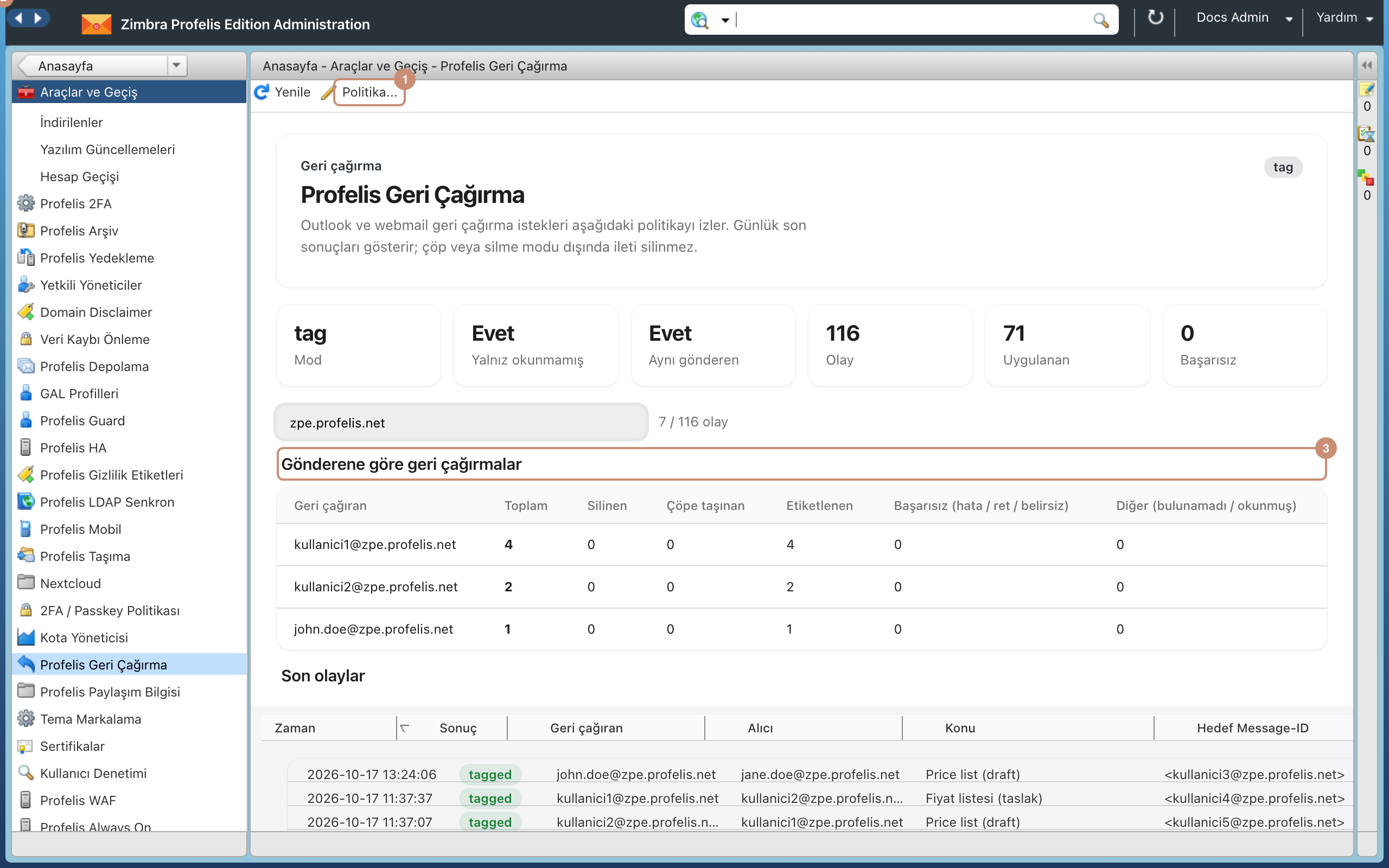Click the Profelis Taşıma icon
Image resolution: width=1389 pixels, height=868 pixels.
coord(26,556)
